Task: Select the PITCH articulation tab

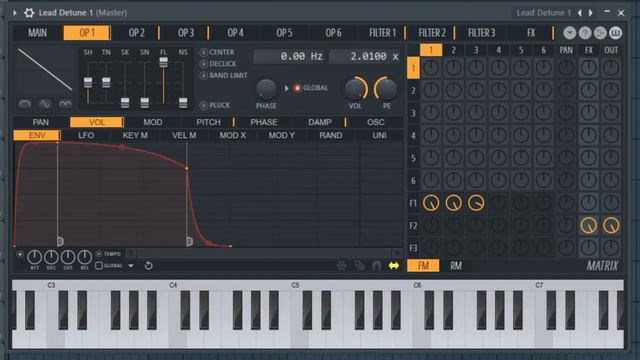Action: (x=208, y=122)
